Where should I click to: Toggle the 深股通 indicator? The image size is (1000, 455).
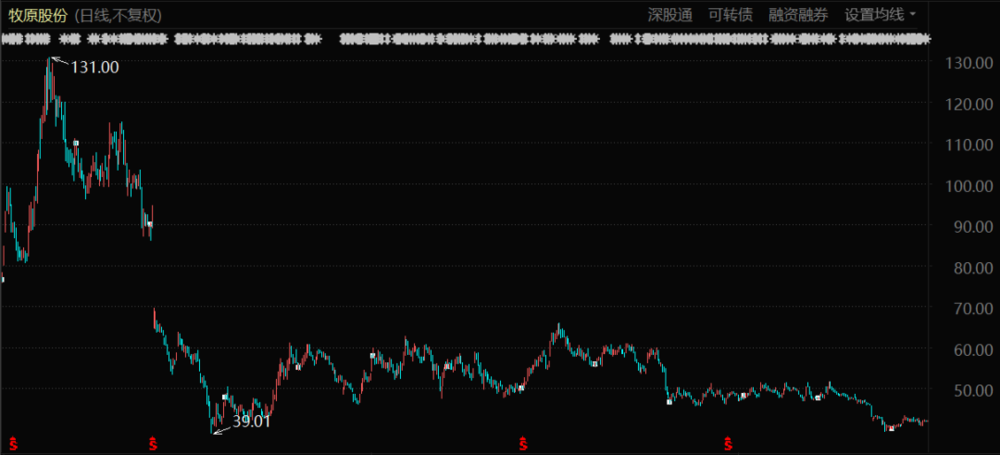669,15
